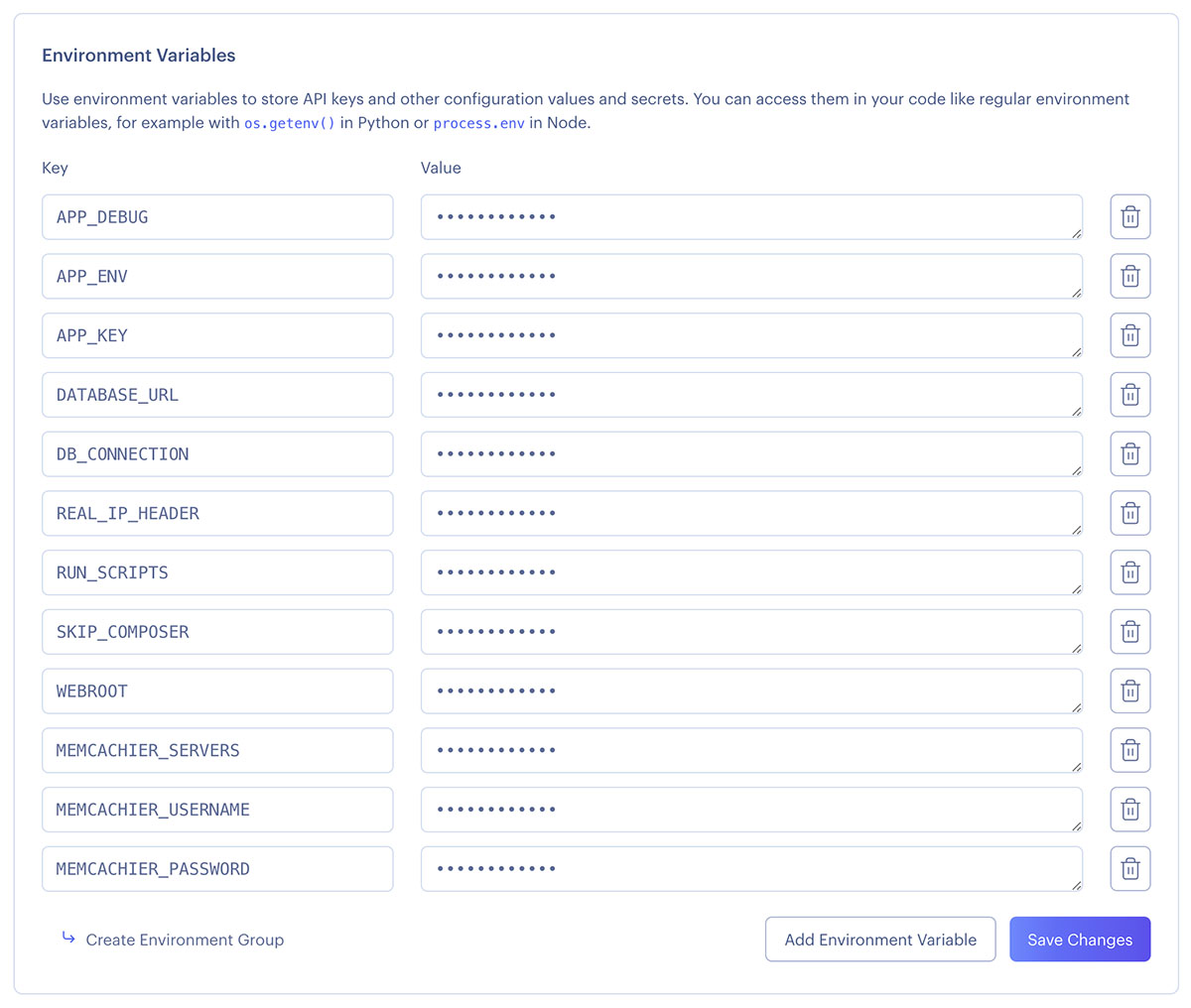The image size is (1191, 1008).
Task: Select the APP_ENV key field
Action: click(217, 276)
